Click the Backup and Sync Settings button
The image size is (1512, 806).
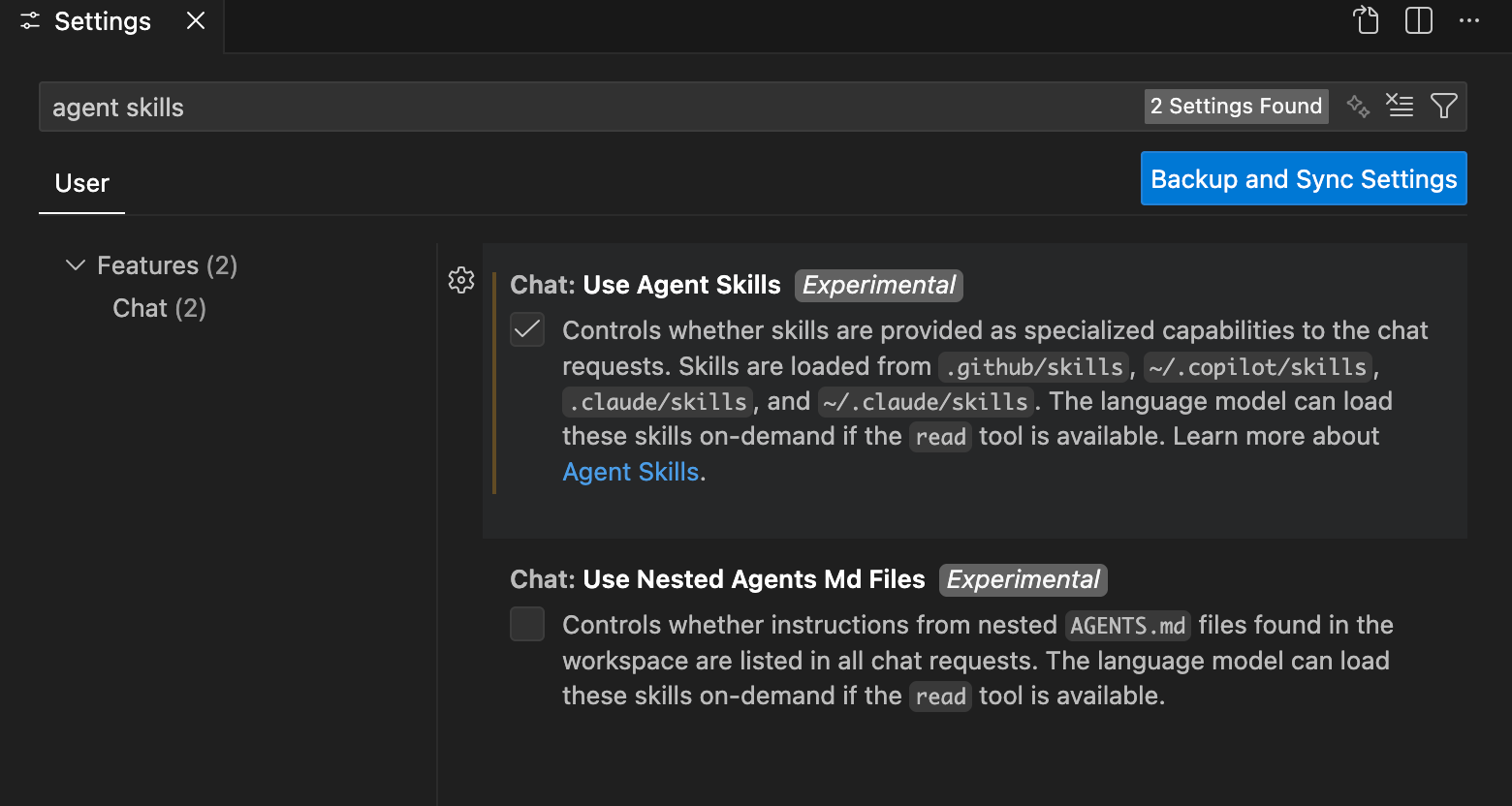click(x=1303, y=178)
